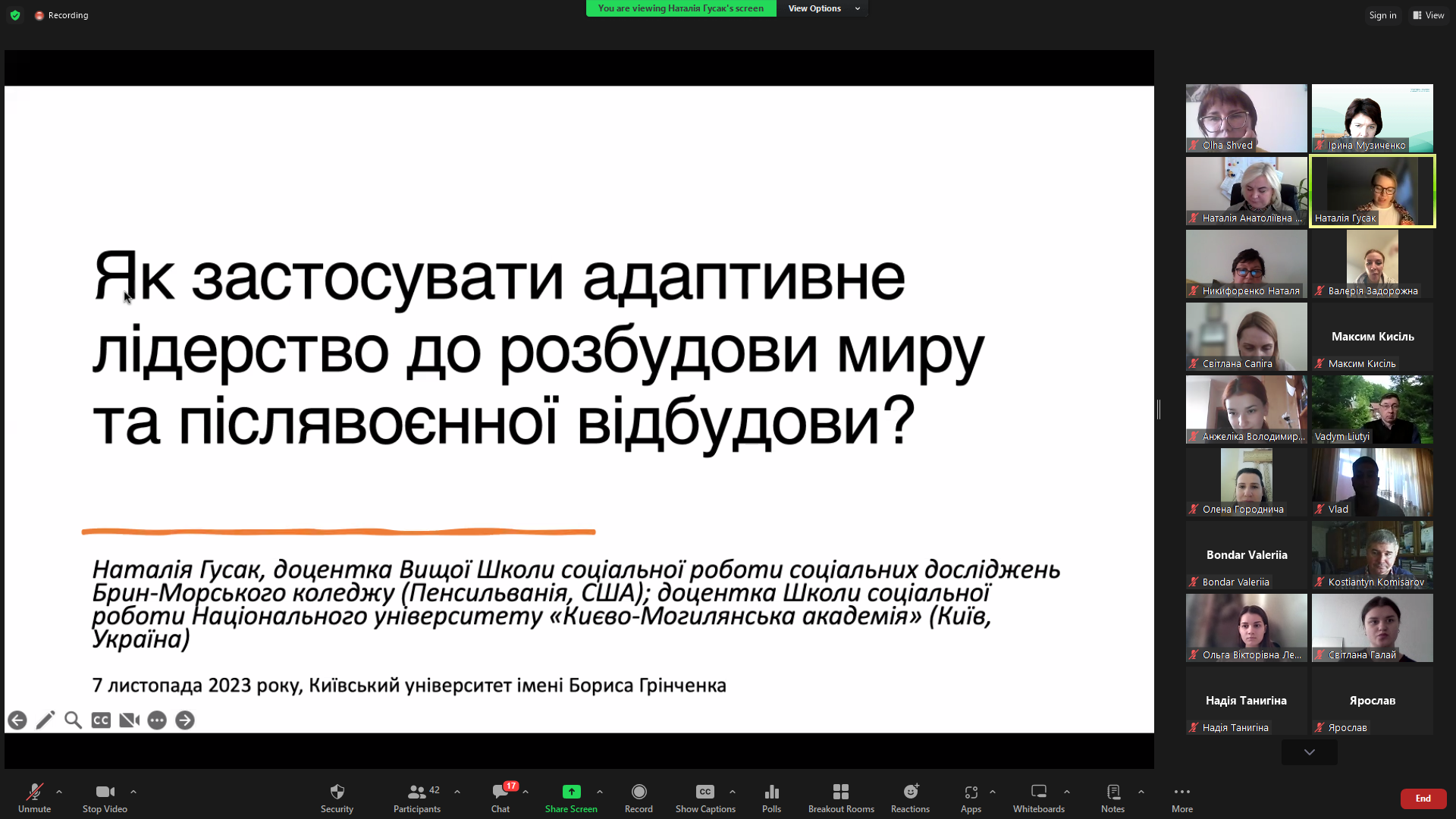
Task: Start a Record of the meeting
Action: coord(638,796)
